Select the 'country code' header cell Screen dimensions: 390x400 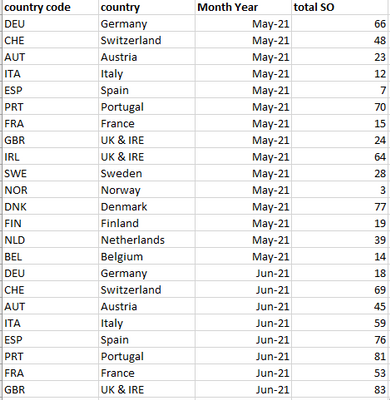(51, 7)
